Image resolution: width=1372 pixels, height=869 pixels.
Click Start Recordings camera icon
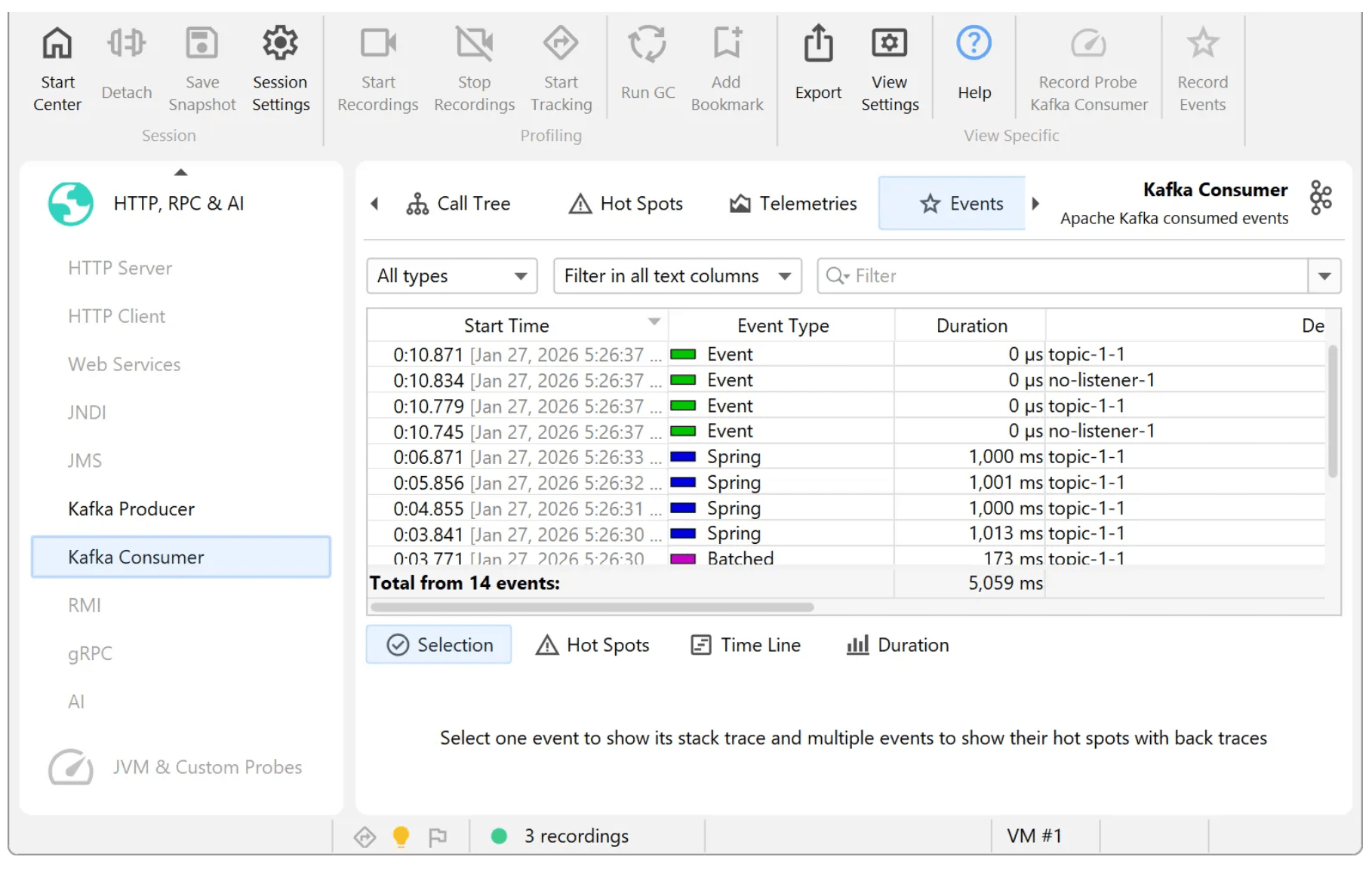[x=378, y=44]
